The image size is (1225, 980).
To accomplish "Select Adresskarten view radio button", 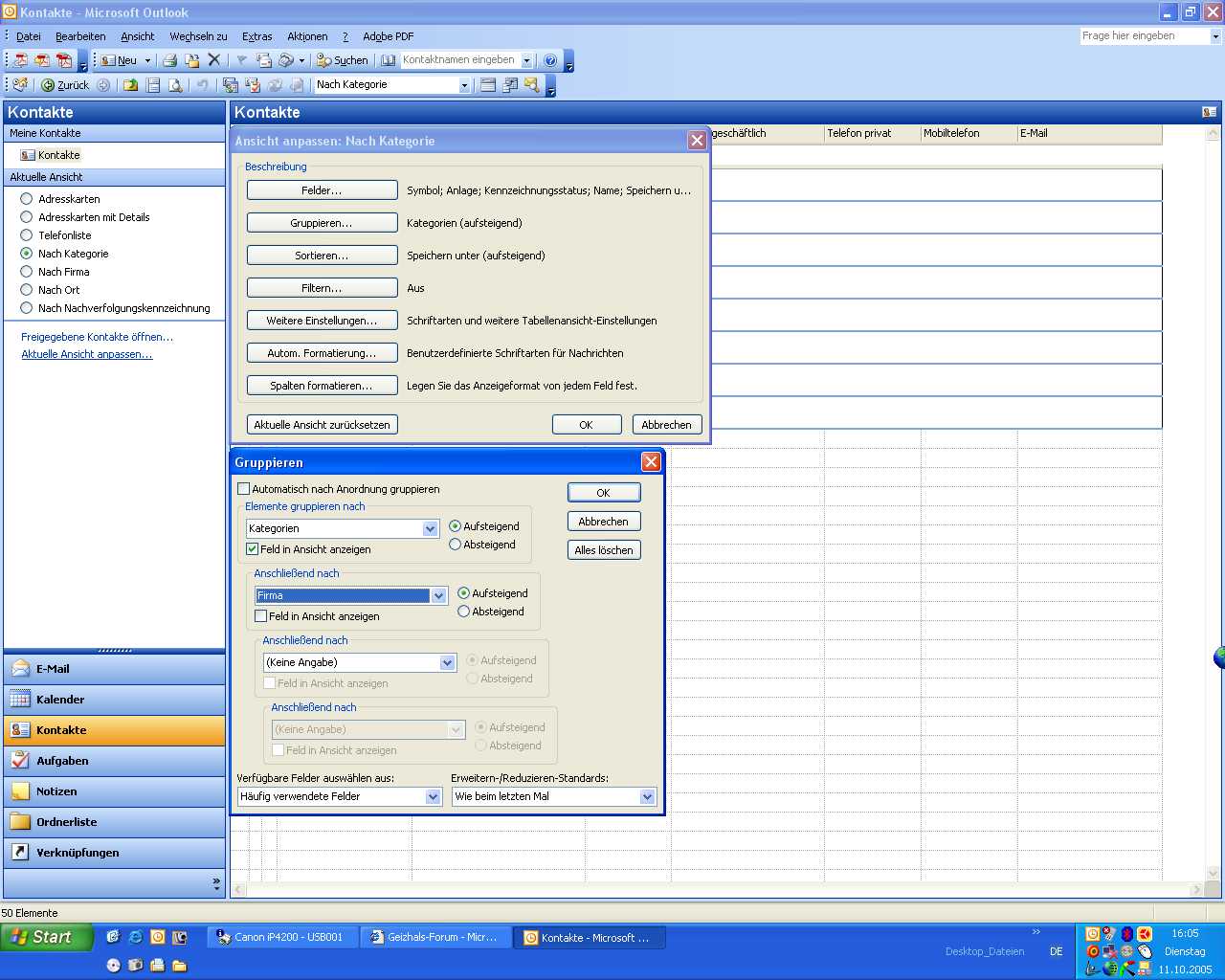I will pyautogui.click(x=27, y=199).
